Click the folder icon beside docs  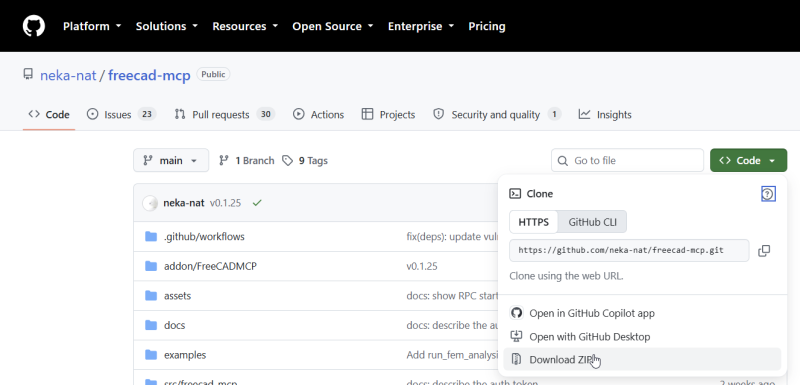tap(151, 325)
